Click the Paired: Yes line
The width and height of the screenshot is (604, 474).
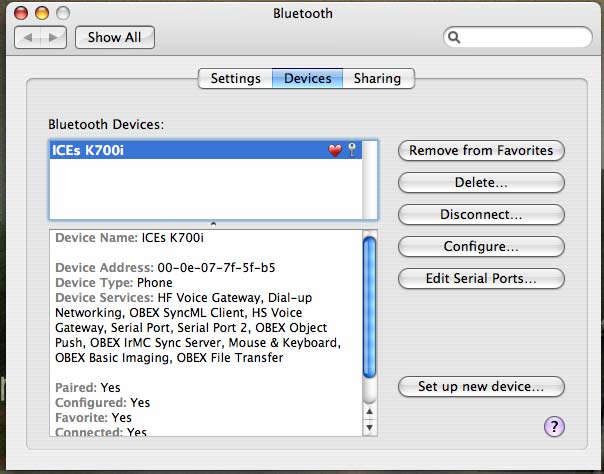88,387
